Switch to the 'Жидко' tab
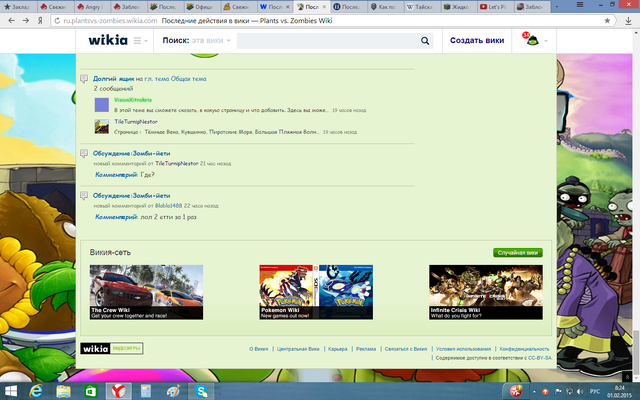The height and width of the screenshot is (400, 640). click(x=459, y=7)
